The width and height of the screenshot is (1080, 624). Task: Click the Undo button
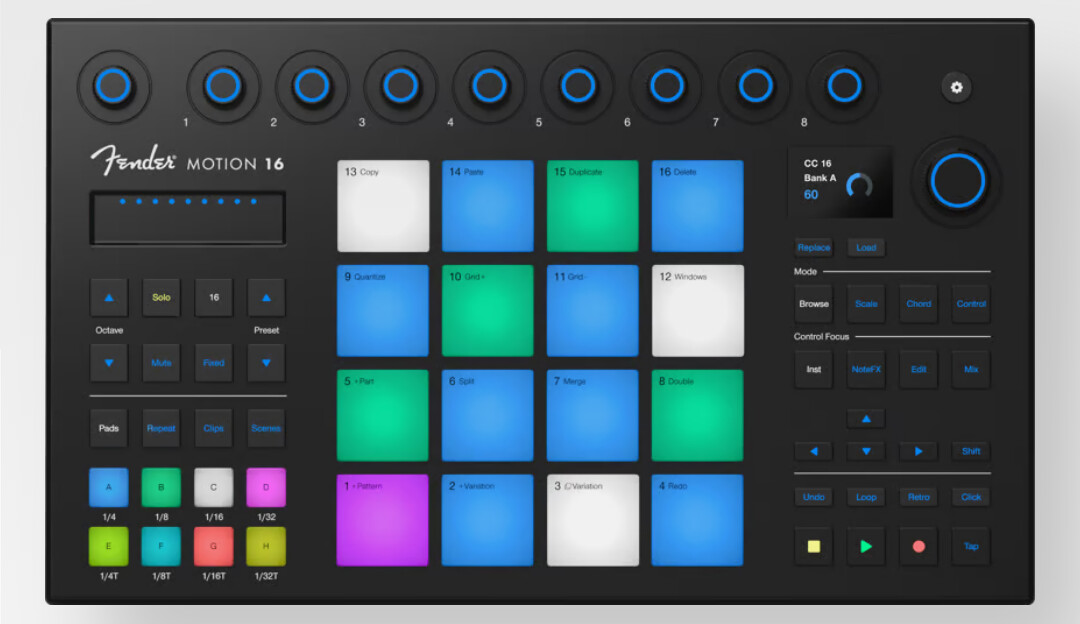tap(814, 497)
